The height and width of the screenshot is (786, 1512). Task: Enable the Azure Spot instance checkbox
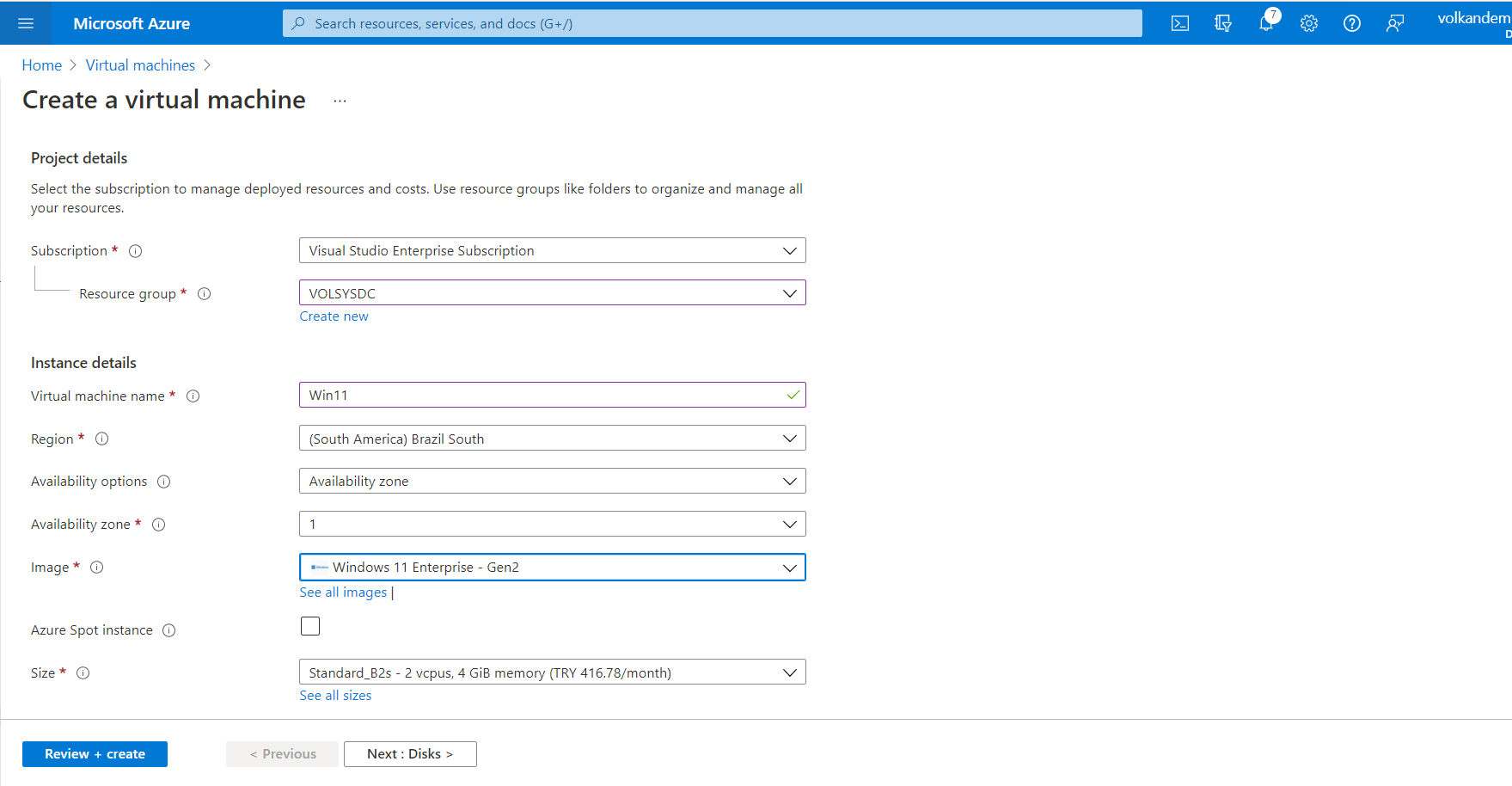point(309,626)
